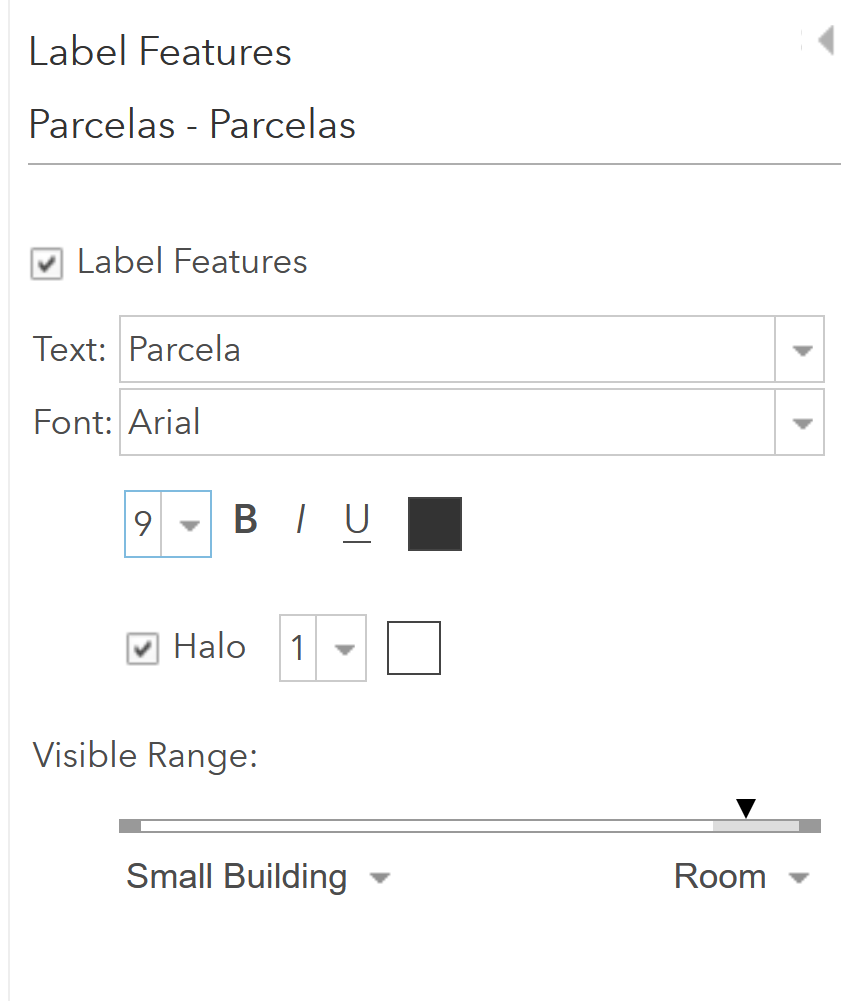Click the font size value 9
This screenshot has width=857, height=1001.
point(143,524)
